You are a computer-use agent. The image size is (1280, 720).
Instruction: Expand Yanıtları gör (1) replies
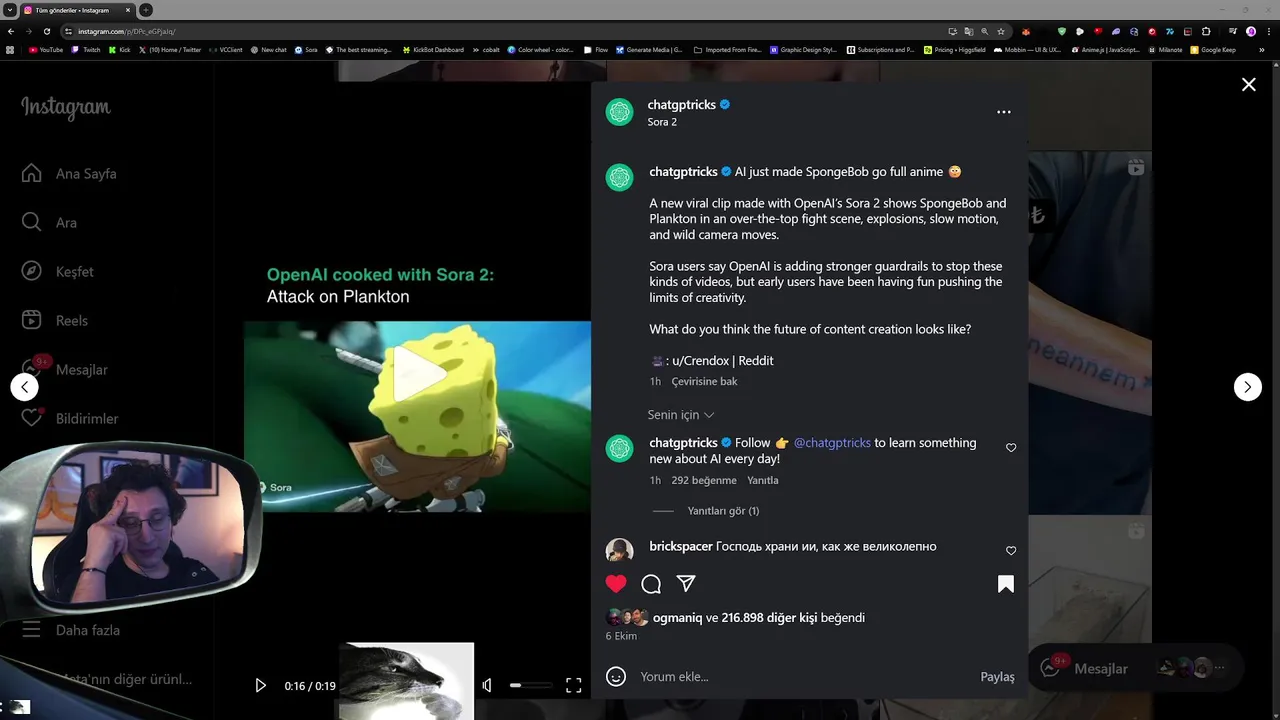point(723,511)
